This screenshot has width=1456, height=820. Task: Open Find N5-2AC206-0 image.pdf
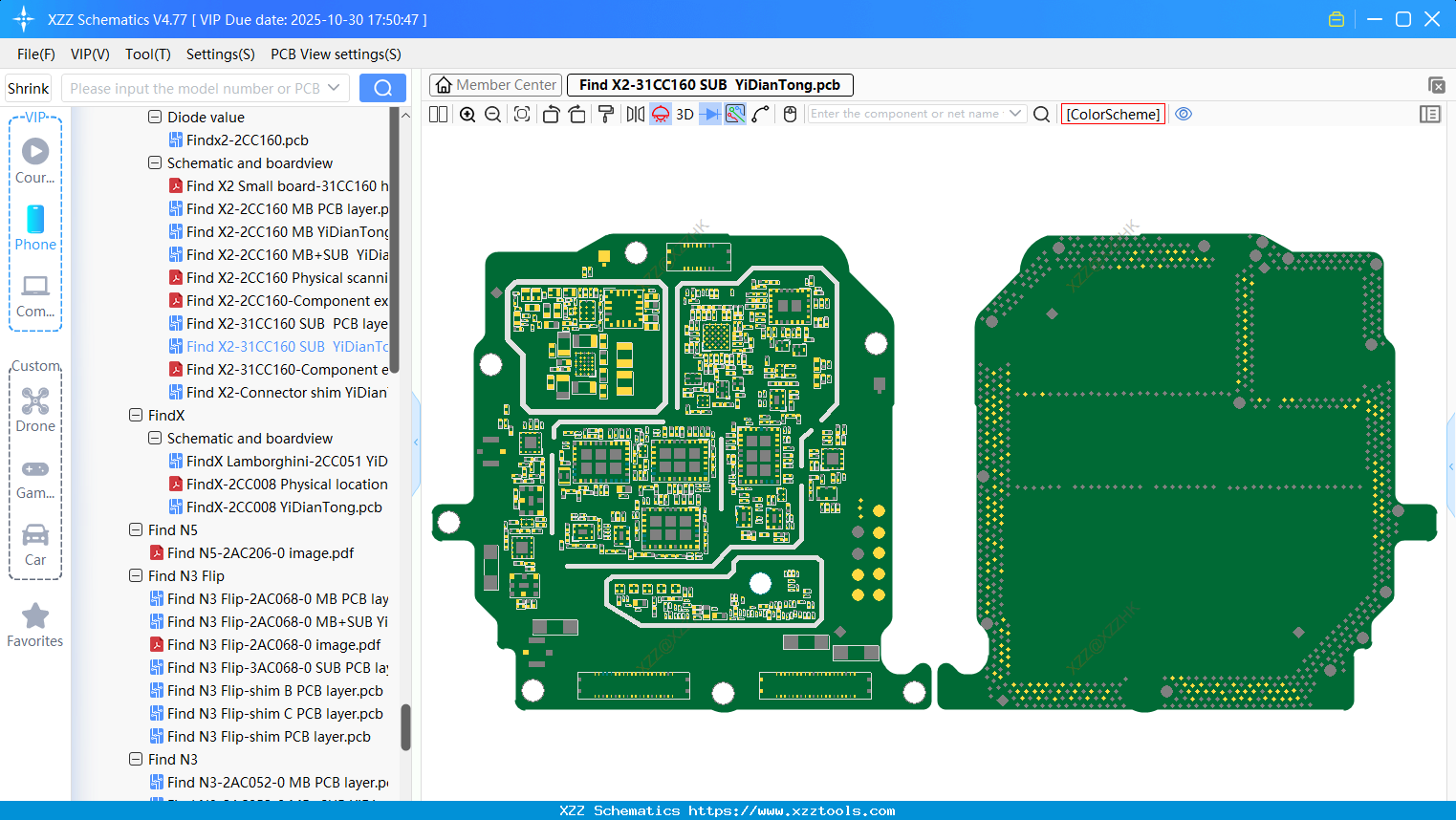tap(251, 553)
